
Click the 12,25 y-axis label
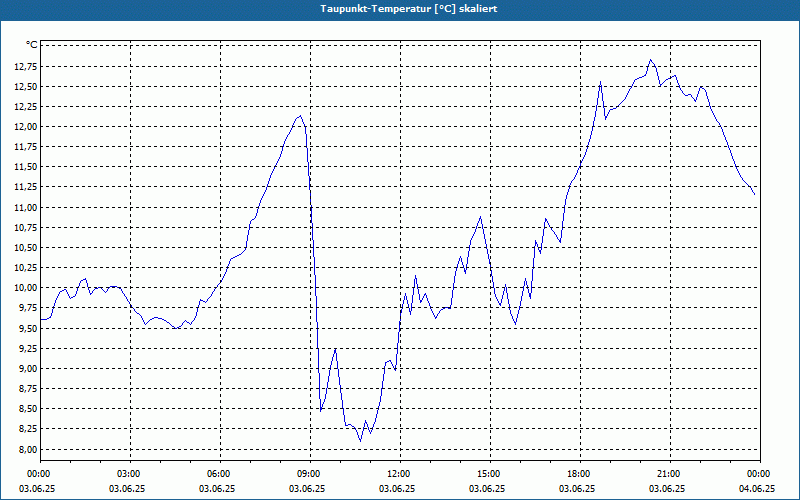tap(27, 107)
